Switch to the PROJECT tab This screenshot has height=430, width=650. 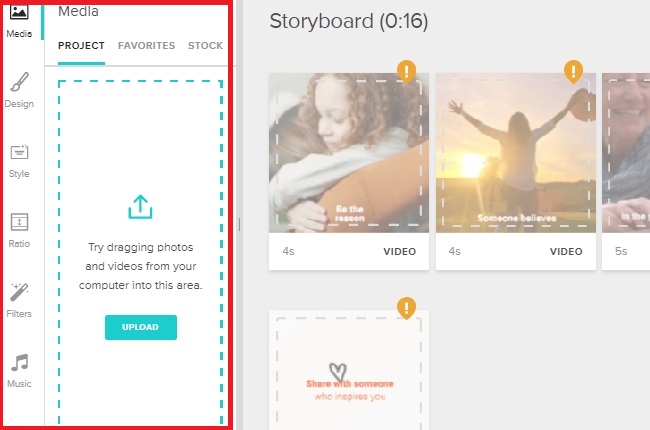pyautogui.click(x=81, y=46)
